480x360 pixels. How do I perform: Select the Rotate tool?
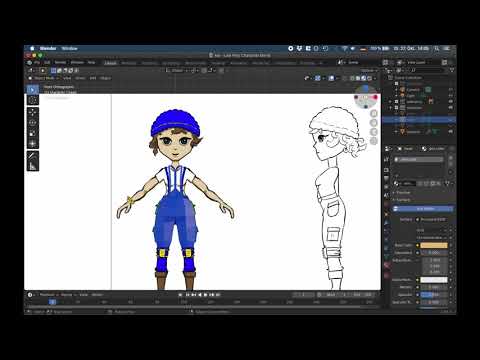(33, 123)
